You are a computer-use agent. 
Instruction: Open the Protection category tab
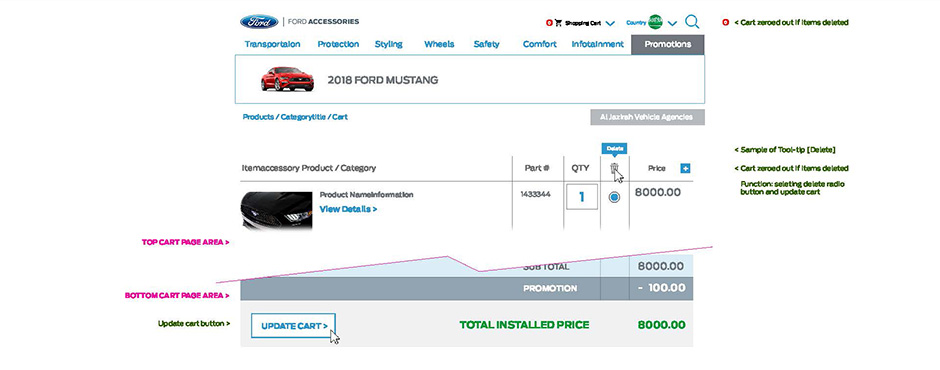click(x=338, y=44)
